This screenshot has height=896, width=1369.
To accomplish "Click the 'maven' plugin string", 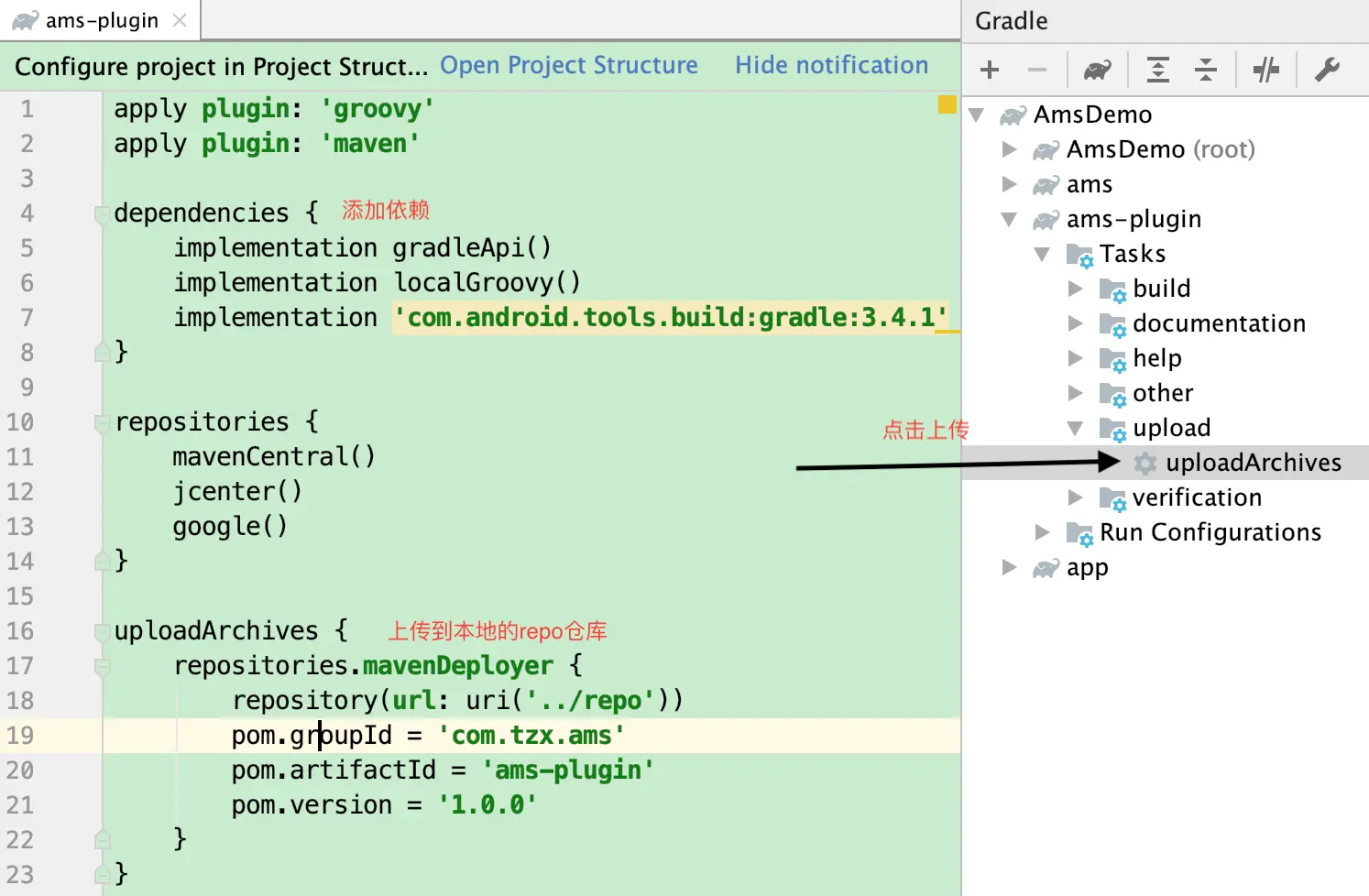I will point(370,144).
